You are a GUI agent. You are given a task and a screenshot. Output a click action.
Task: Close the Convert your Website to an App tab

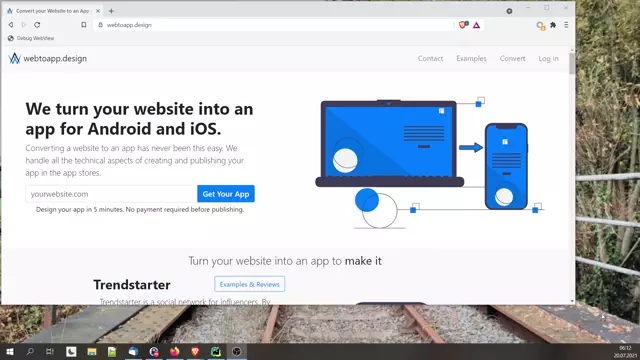pos(98,11)
